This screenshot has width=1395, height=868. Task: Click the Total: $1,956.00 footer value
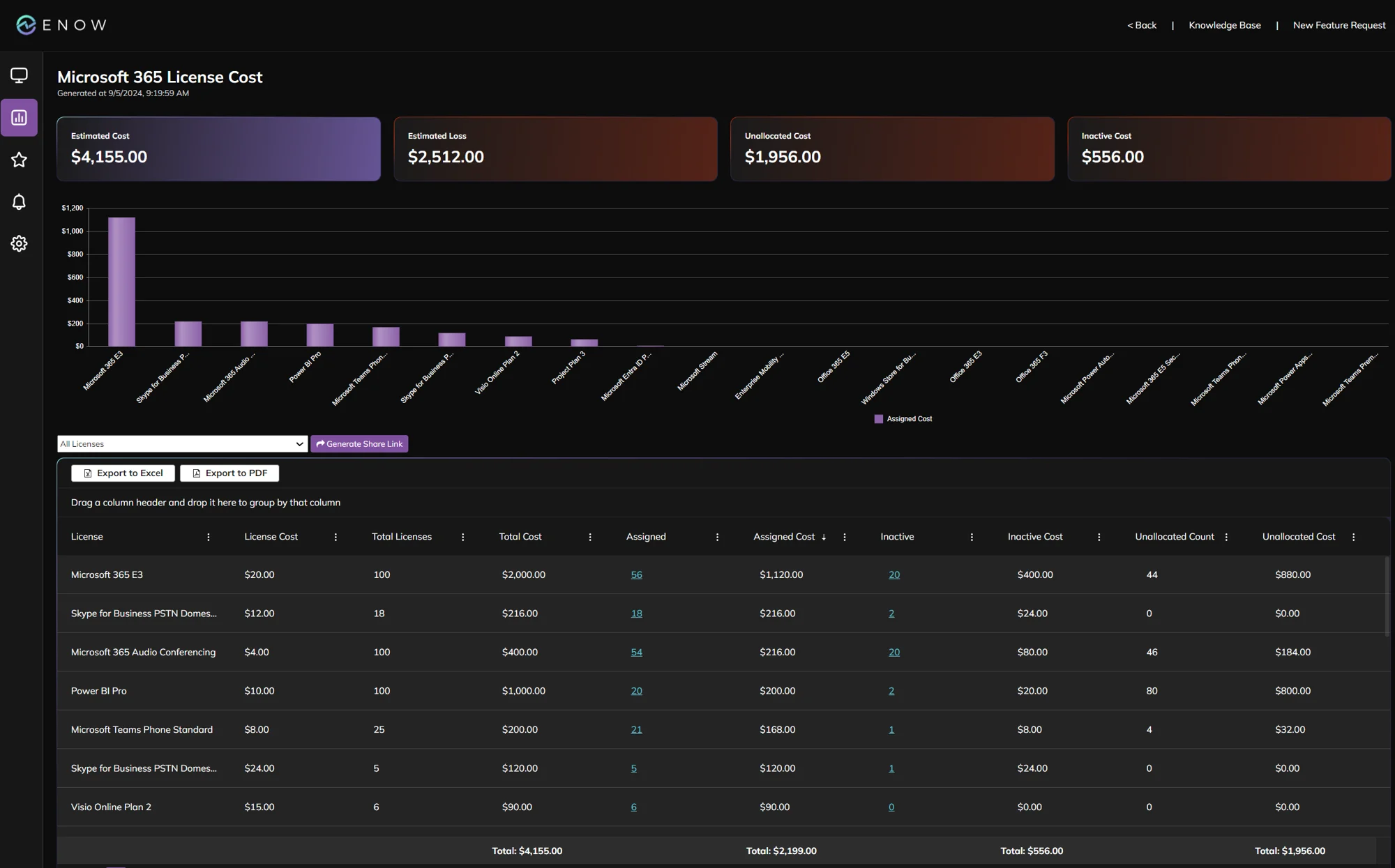click(x=1290, y=851)
